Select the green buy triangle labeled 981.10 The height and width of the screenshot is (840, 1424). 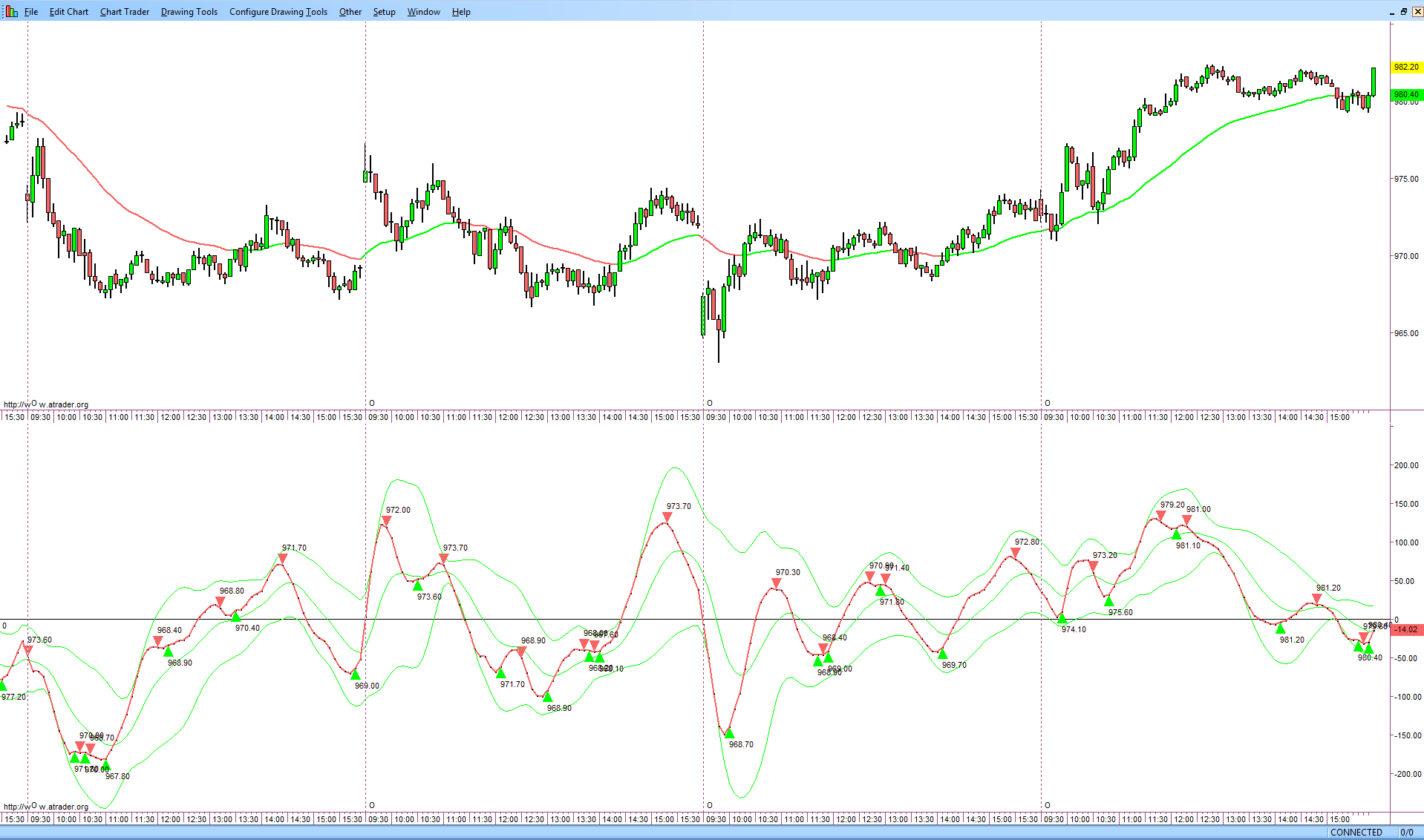tap(1176, 534)
